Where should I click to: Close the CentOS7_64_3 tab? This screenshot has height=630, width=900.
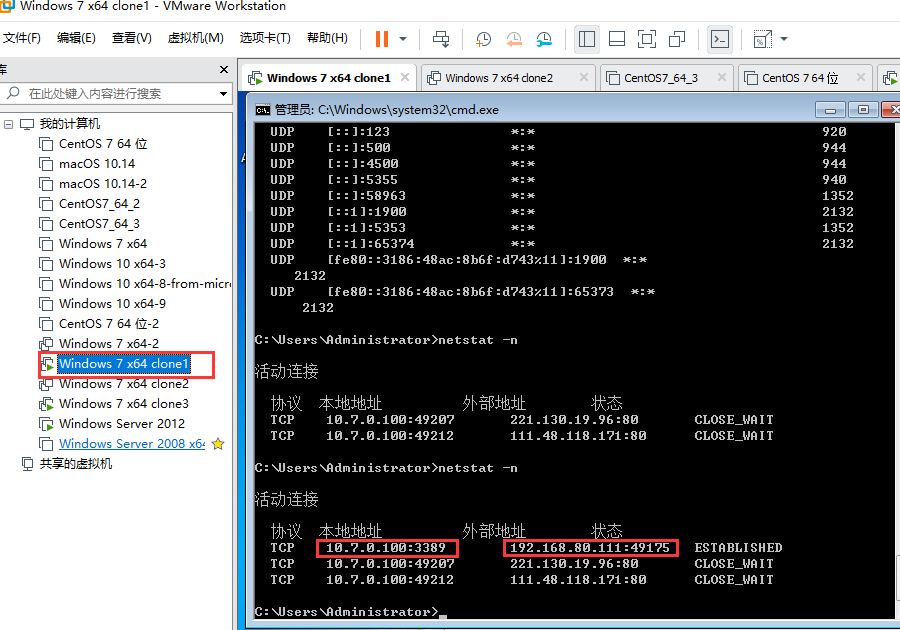(x=722, y=77)
